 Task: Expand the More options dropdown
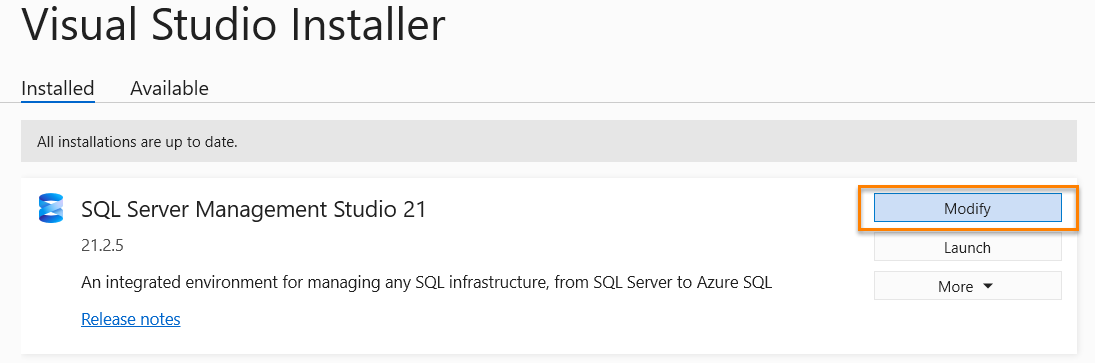(967, 286)
